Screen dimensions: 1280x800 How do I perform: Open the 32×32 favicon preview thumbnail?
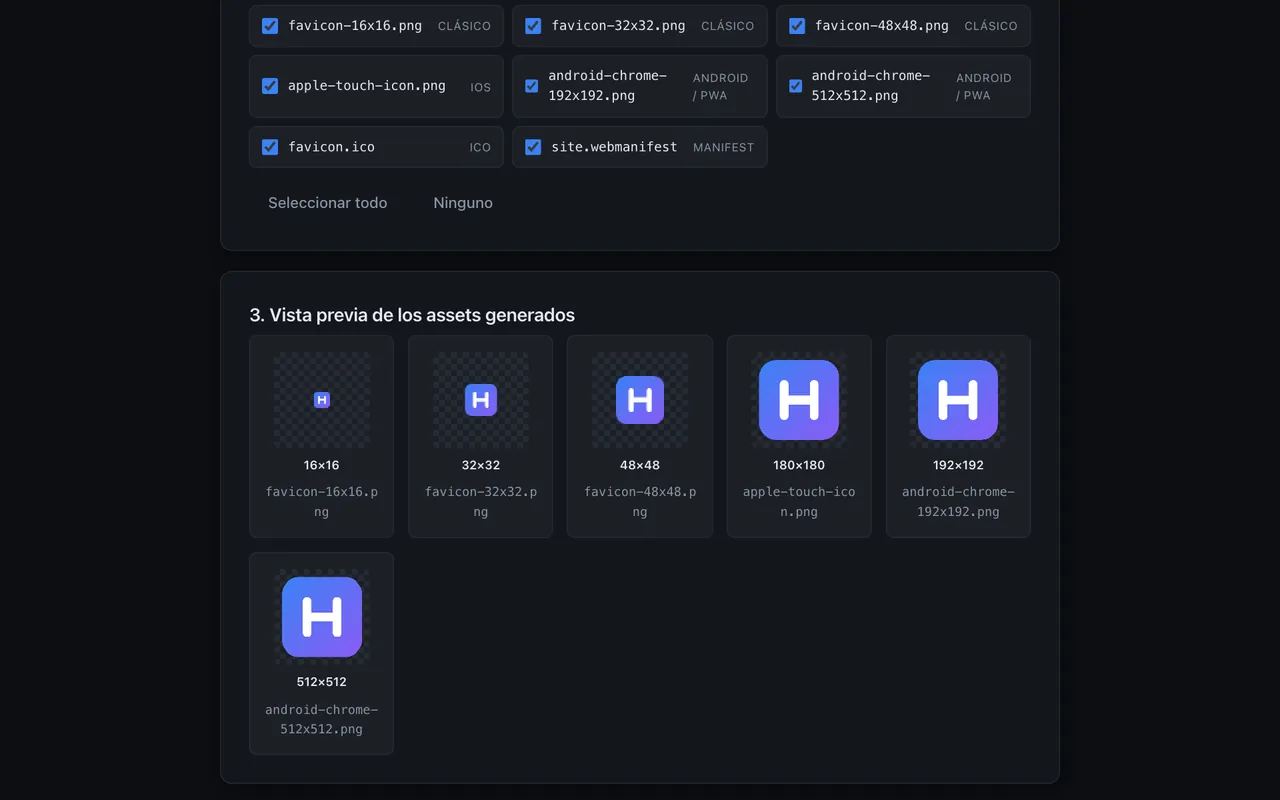pos(481,400)
